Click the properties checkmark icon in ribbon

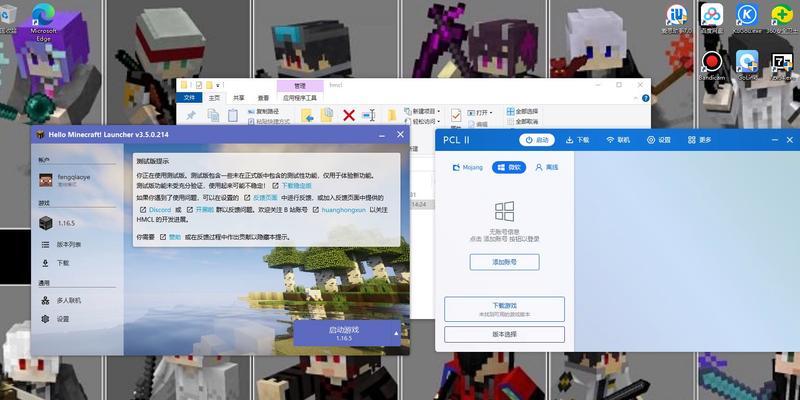[456, 116]
